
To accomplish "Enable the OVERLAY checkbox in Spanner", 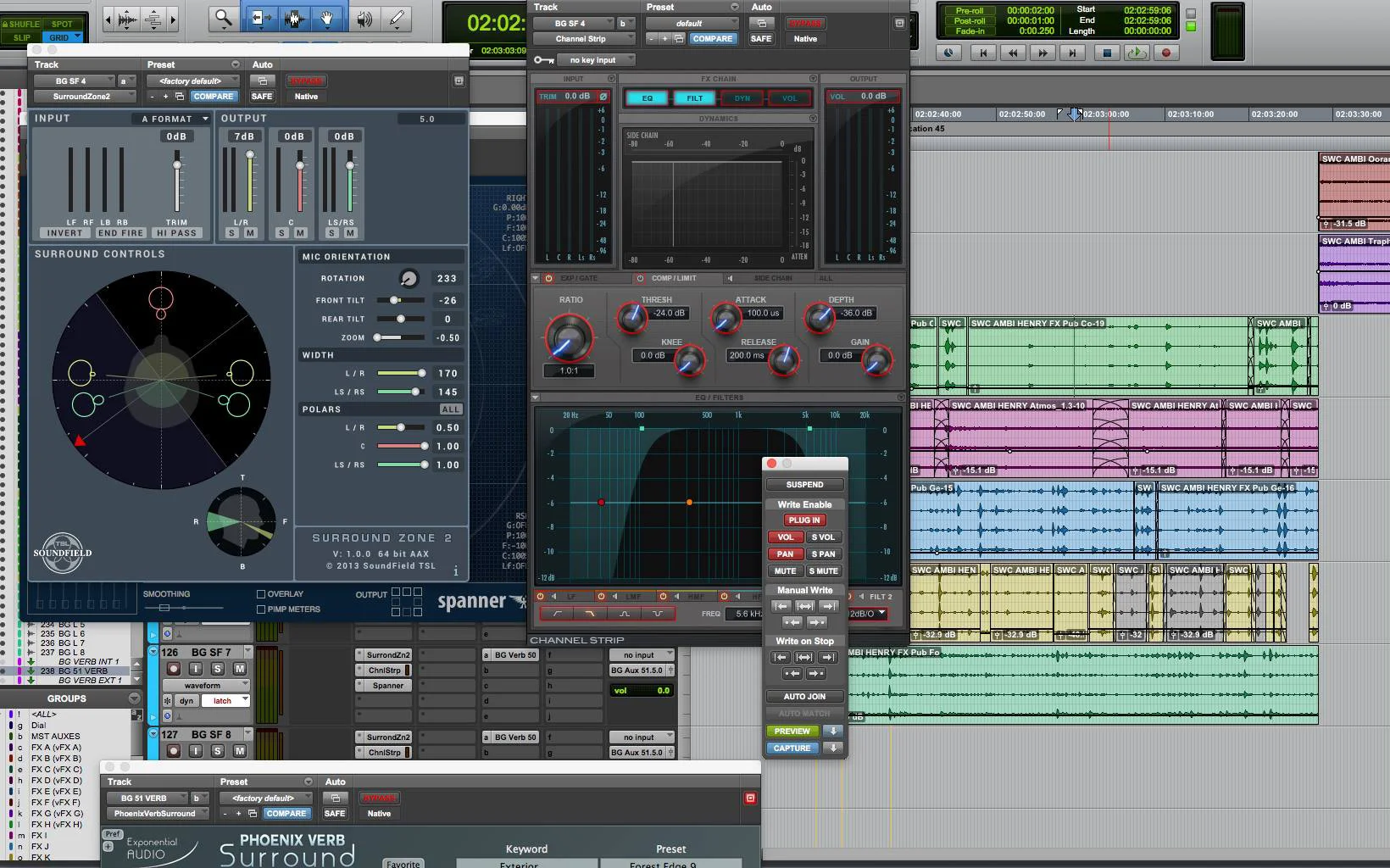I will 261,594.
